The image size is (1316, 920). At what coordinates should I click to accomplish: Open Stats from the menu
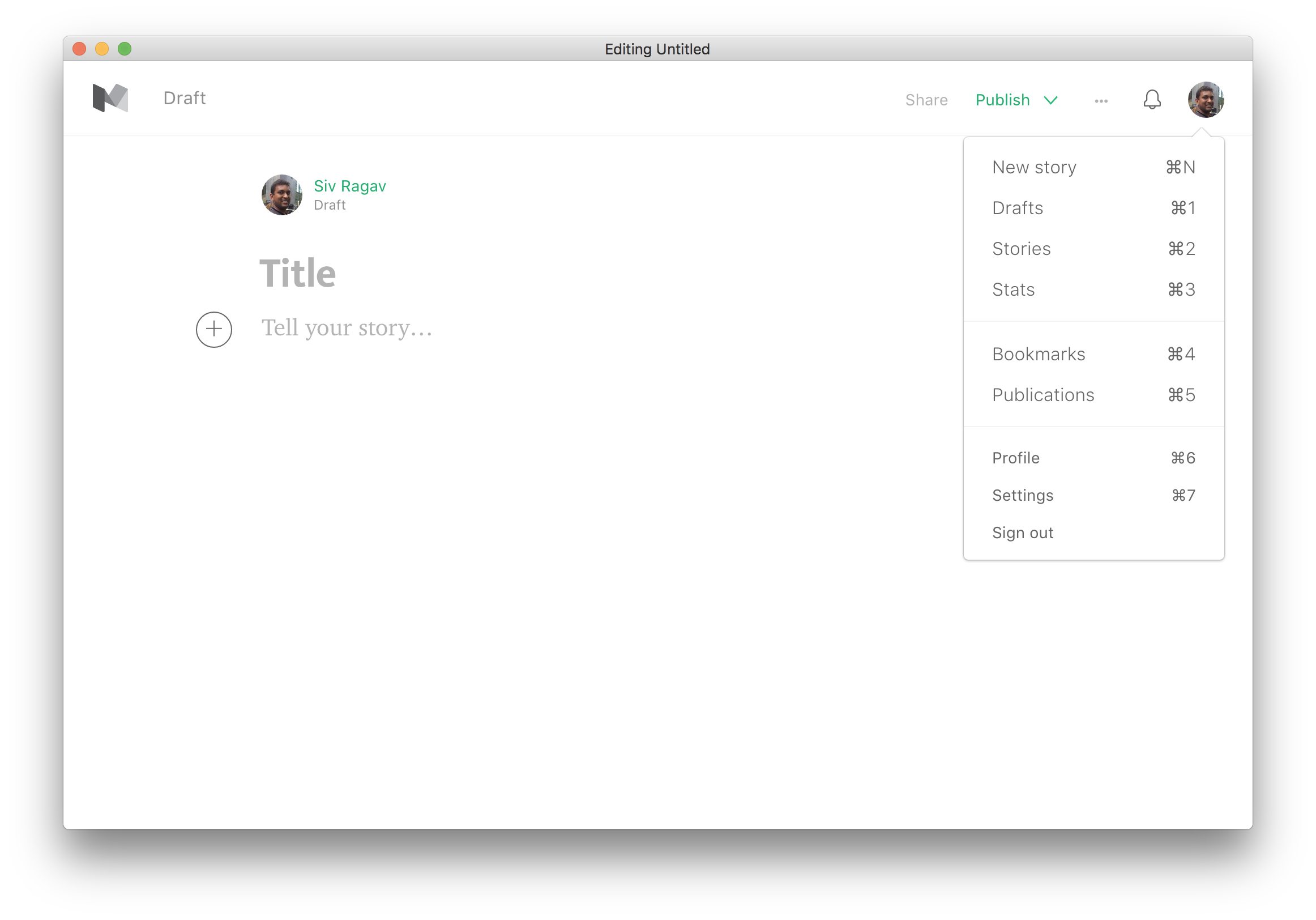pyautogui.click(x=1013, y=289)
